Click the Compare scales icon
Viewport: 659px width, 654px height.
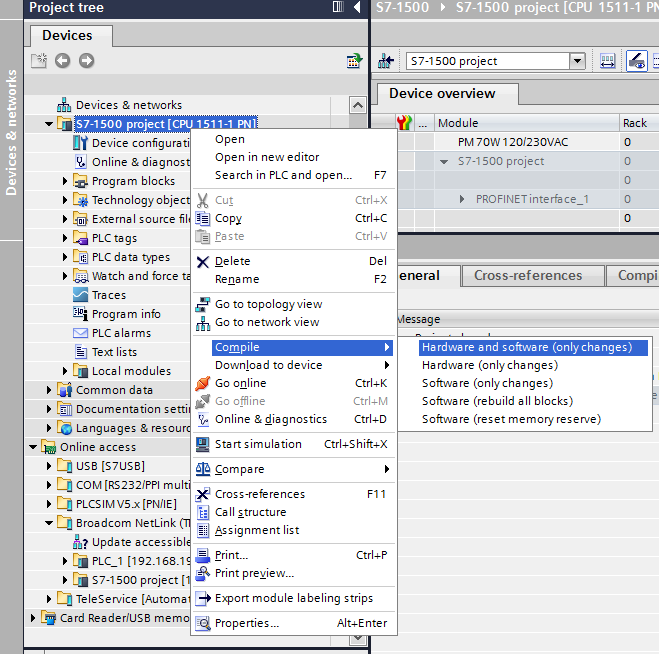click(x=203, y=469)
